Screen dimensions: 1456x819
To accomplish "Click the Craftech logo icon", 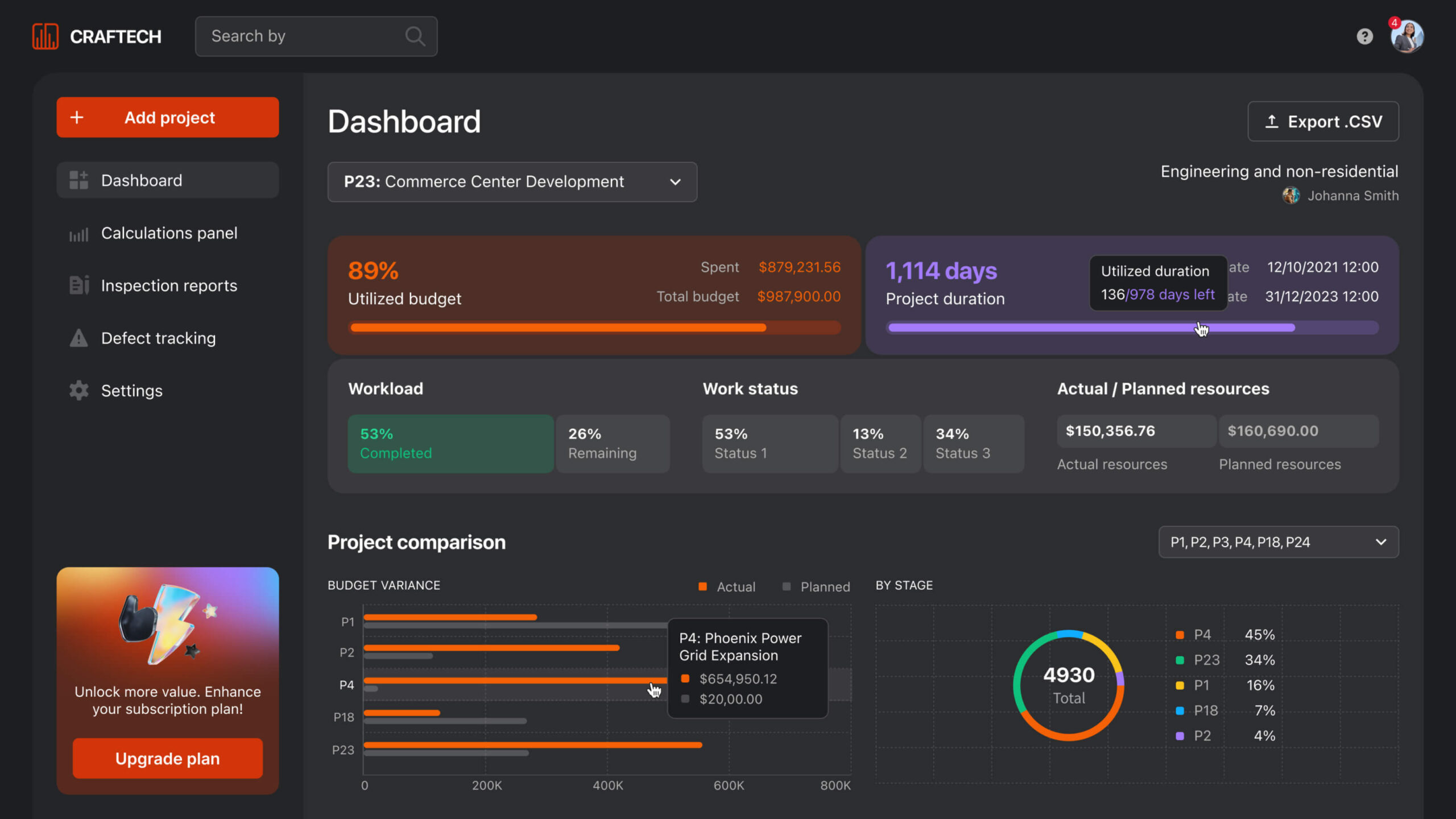I will (45, 36).
